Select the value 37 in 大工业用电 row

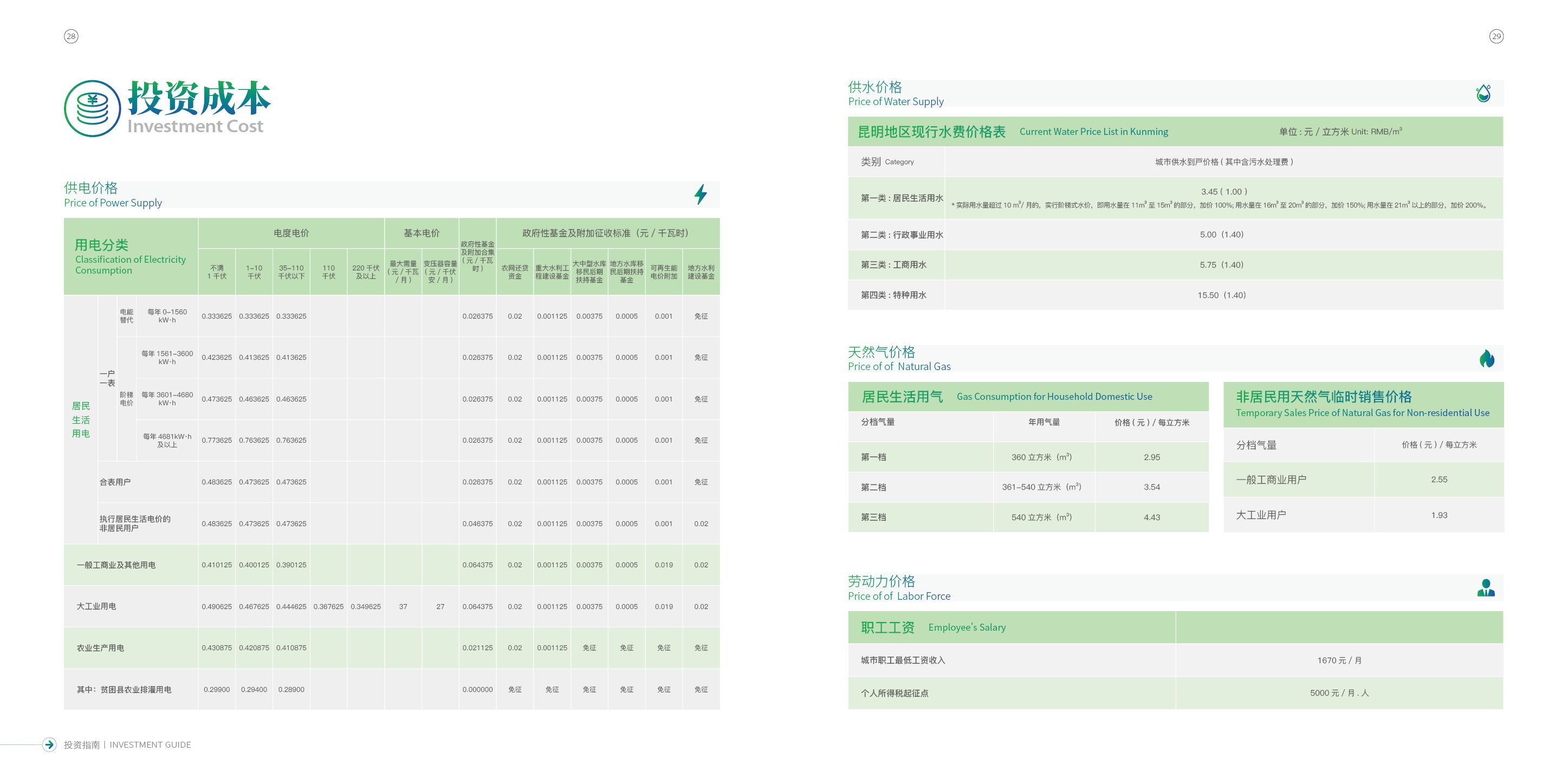(403, 607)
